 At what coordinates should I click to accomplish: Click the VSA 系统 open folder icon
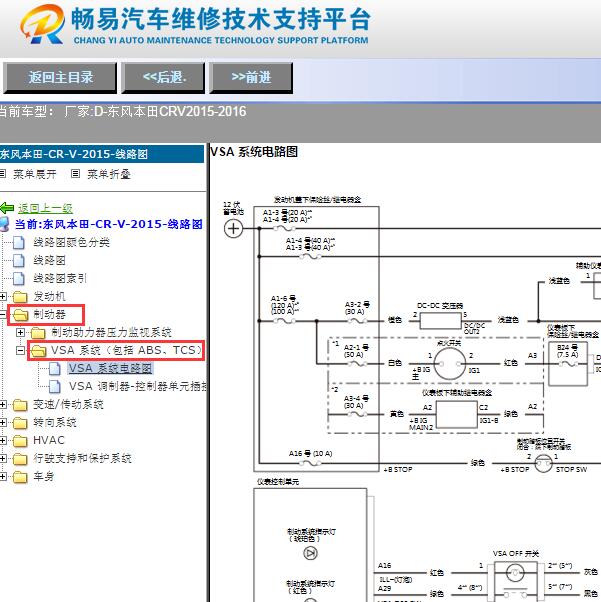click(39, 351)
